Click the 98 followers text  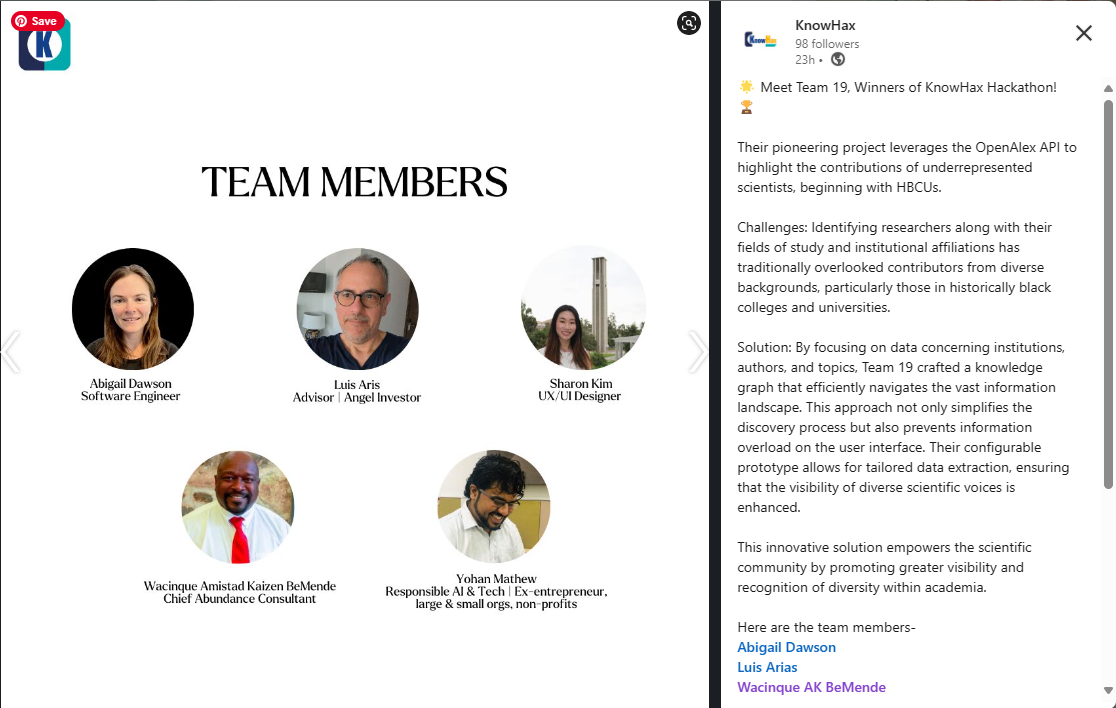click(x=827, y=44)
